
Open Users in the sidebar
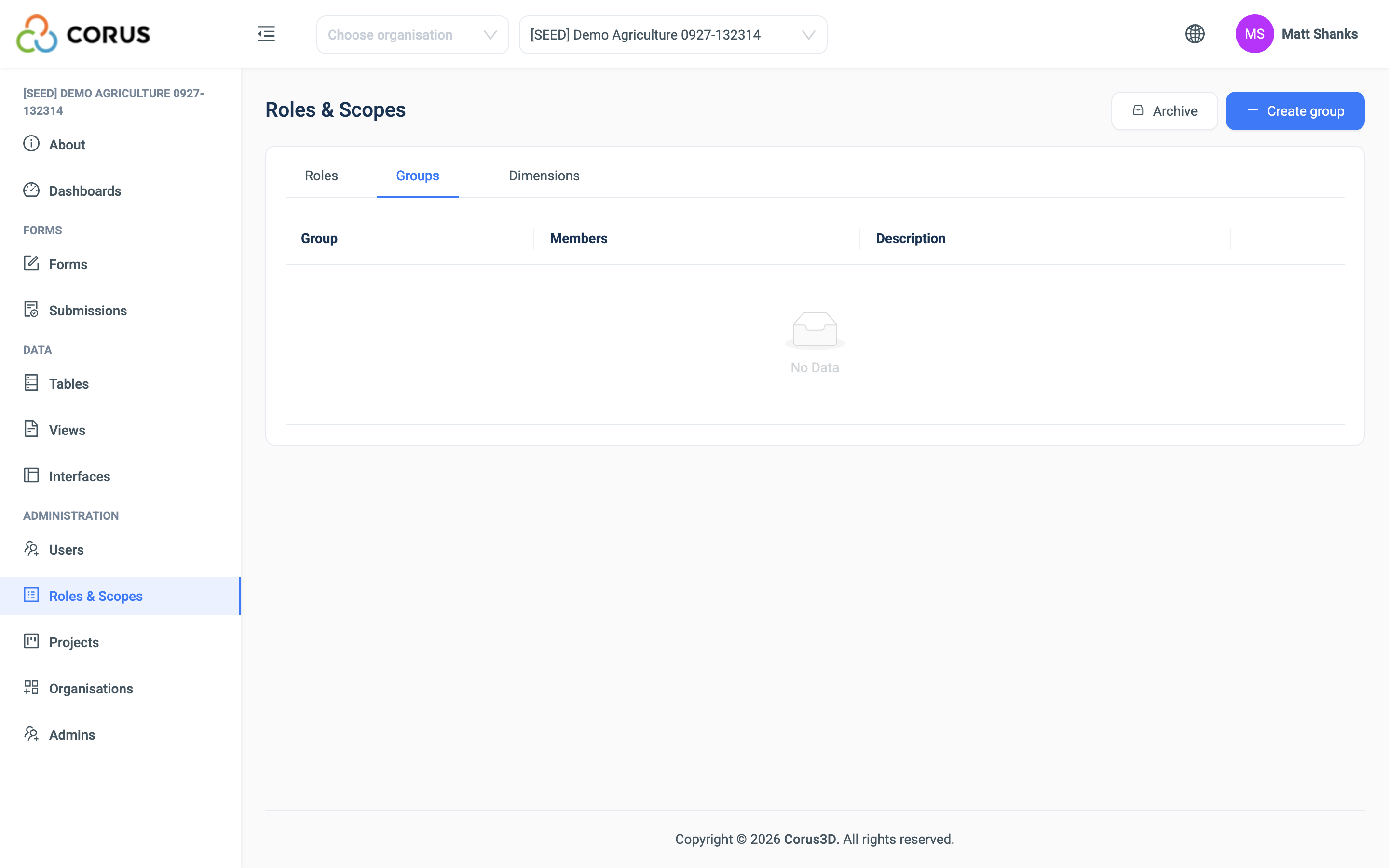click(x=121, y=549)
